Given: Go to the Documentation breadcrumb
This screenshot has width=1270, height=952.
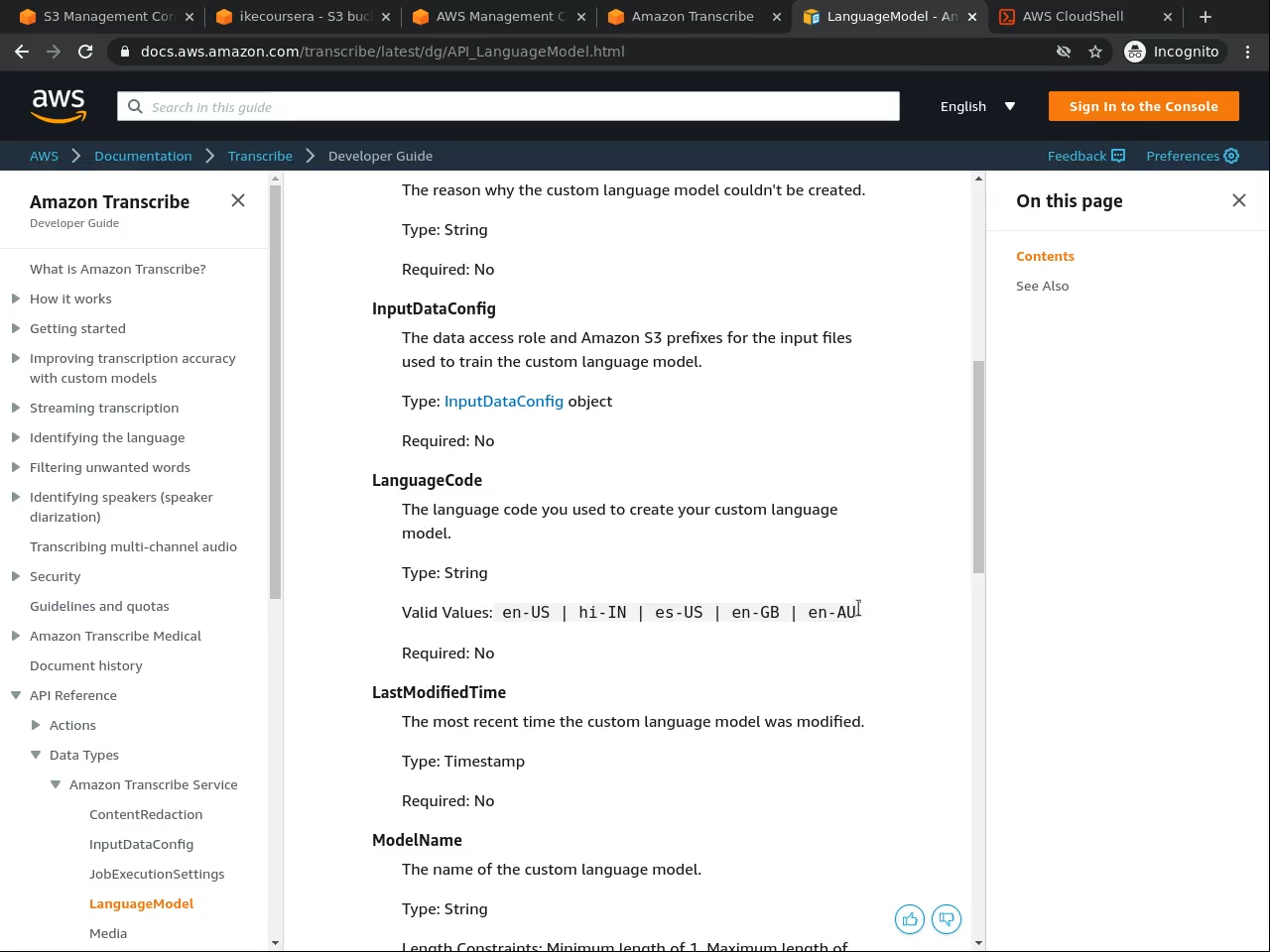Looking at the screenshot, I should [143, 156].
